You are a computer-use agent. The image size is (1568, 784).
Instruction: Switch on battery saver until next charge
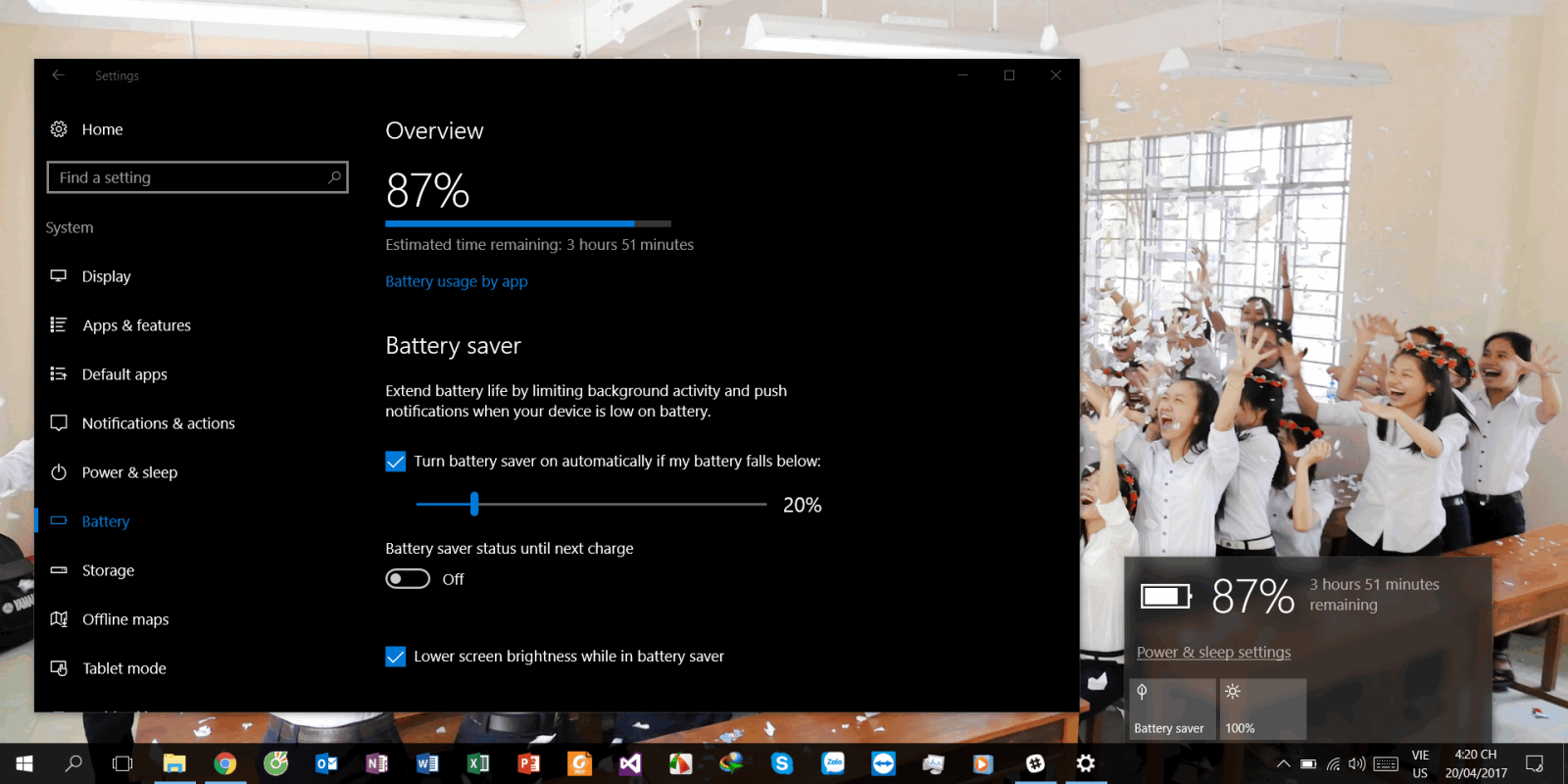408,579
